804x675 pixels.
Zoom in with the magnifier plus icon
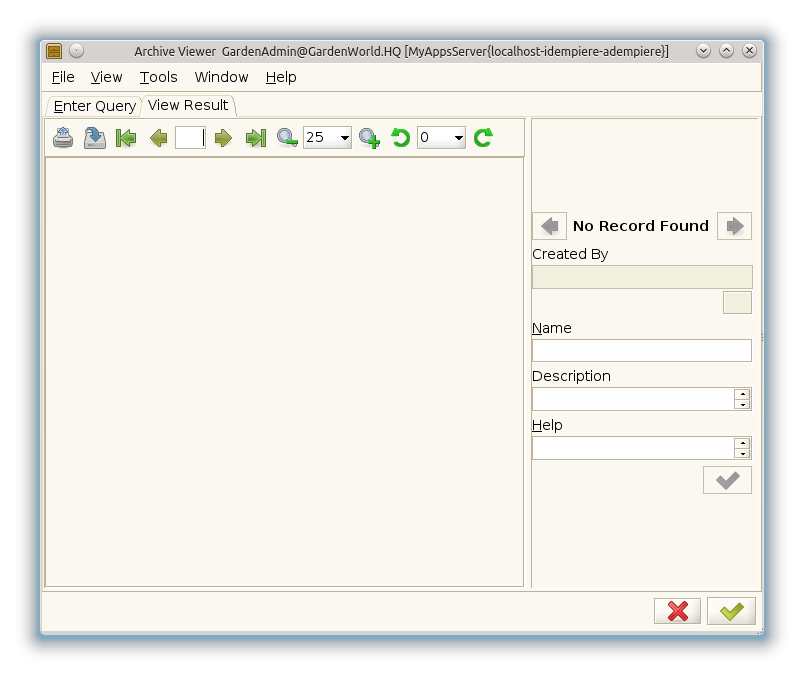pyautogui.click(x=369, y=138)
